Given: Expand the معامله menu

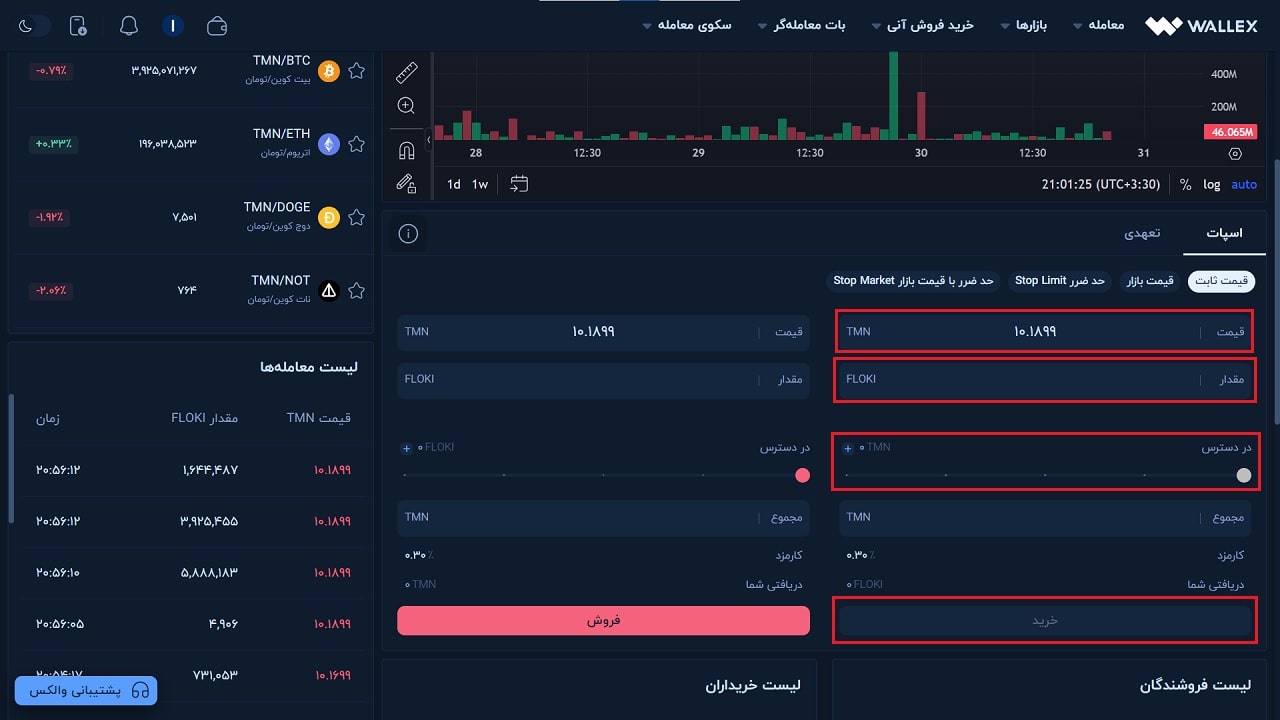Looking at the screenshot, I should 1098,25.
